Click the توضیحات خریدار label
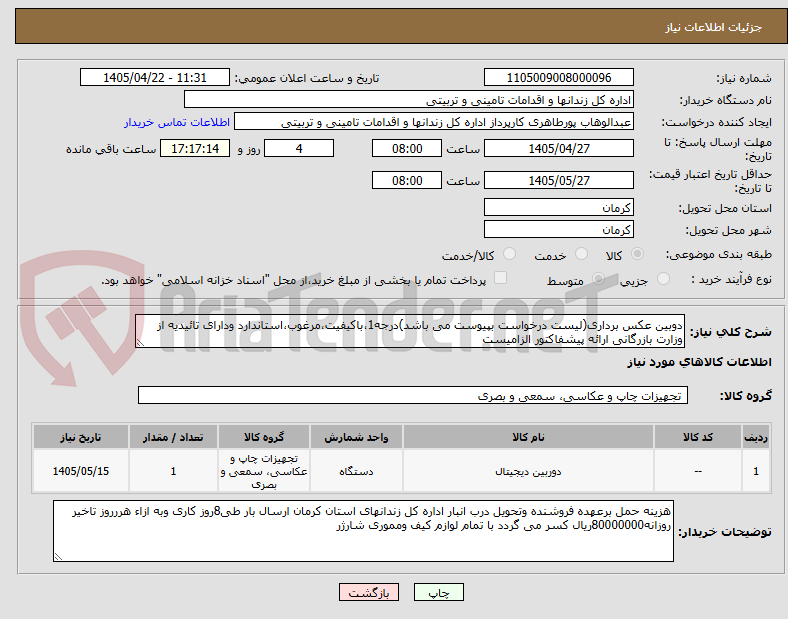 725,532
